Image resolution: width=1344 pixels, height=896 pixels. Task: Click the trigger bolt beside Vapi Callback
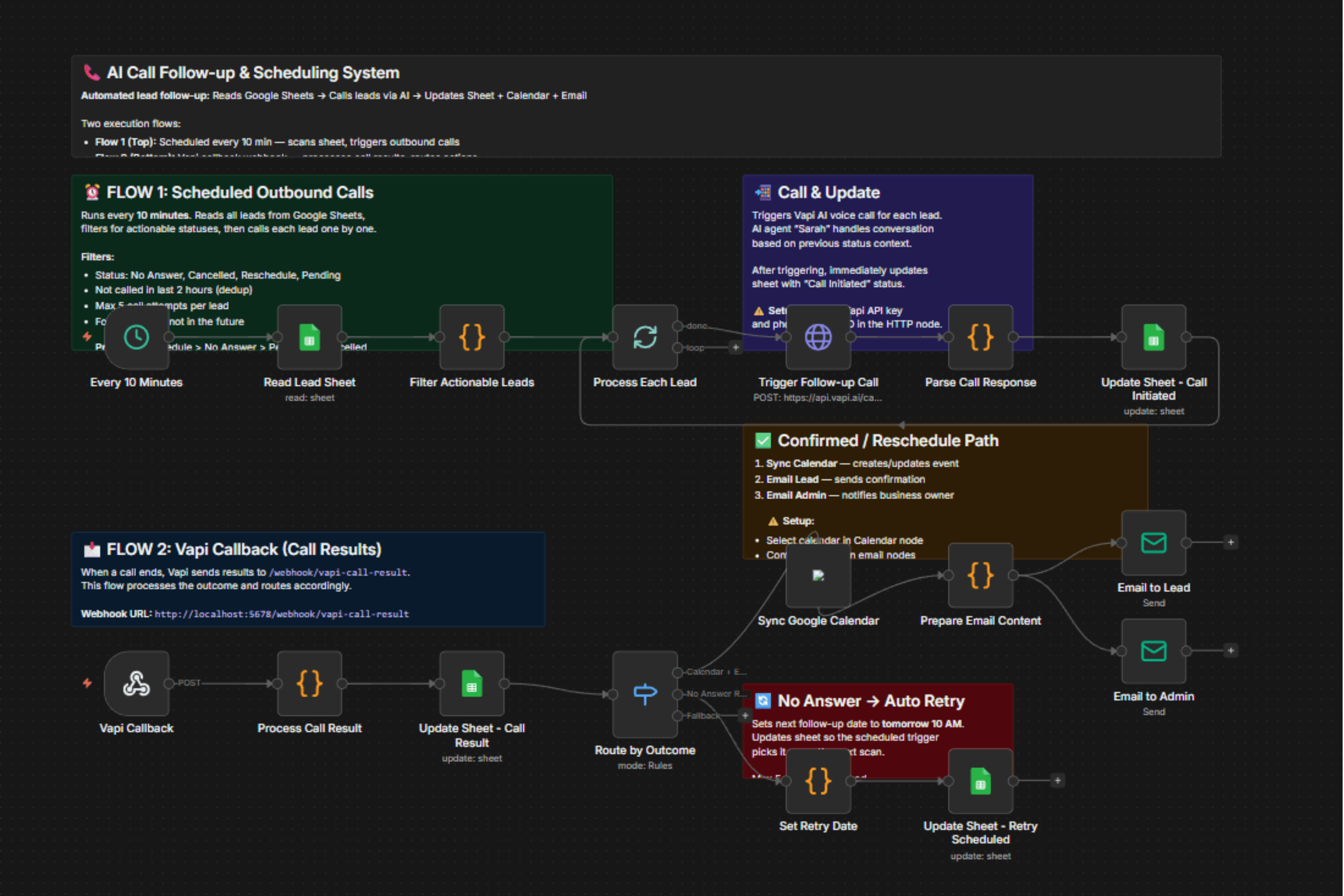[88, 683]
